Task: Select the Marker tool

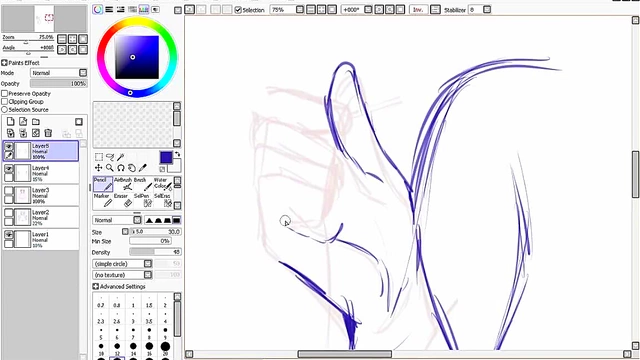Action: pos(103,200)
